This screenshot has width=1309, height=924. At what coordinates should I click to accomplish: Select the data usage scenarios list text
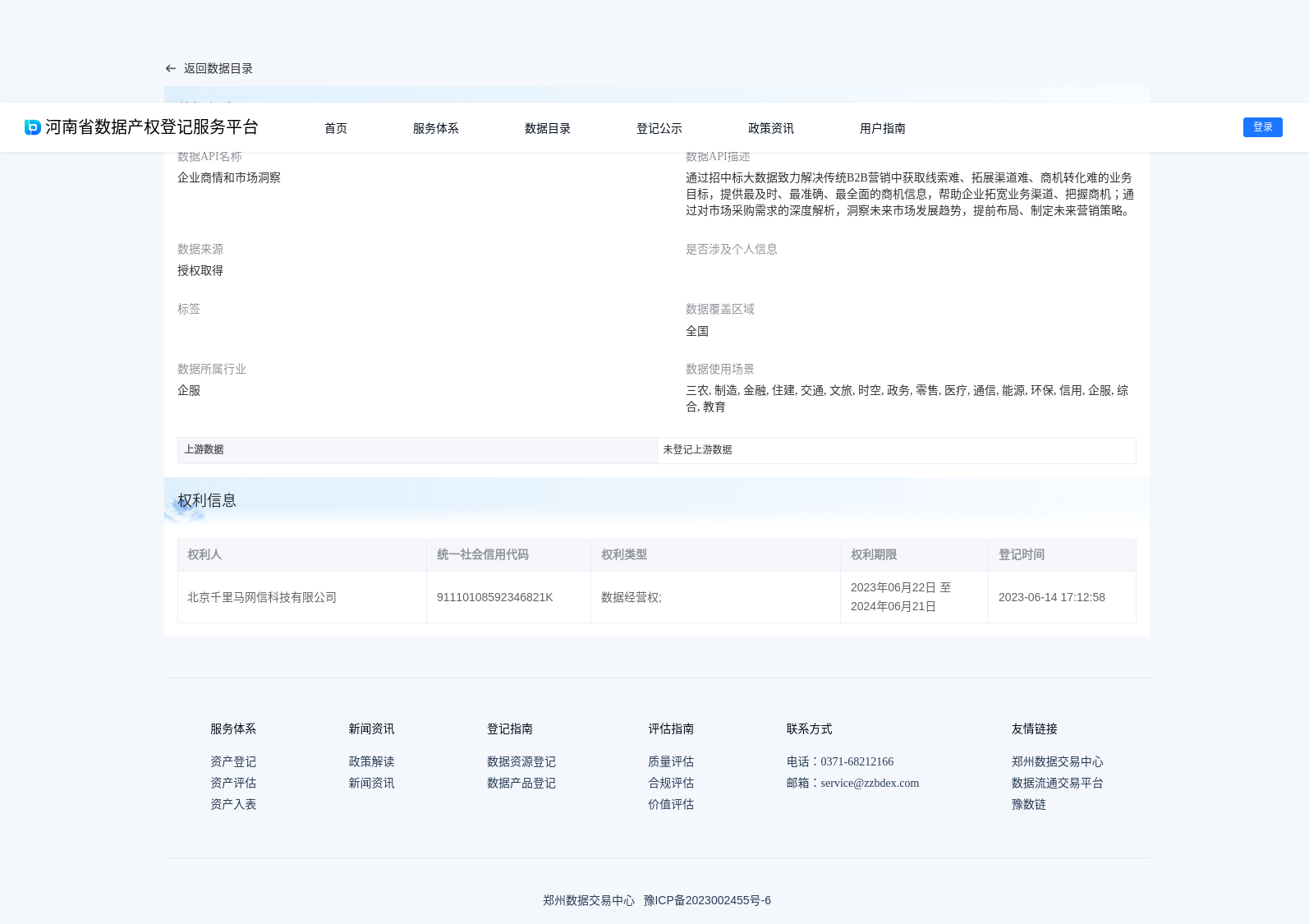point(907,399)
